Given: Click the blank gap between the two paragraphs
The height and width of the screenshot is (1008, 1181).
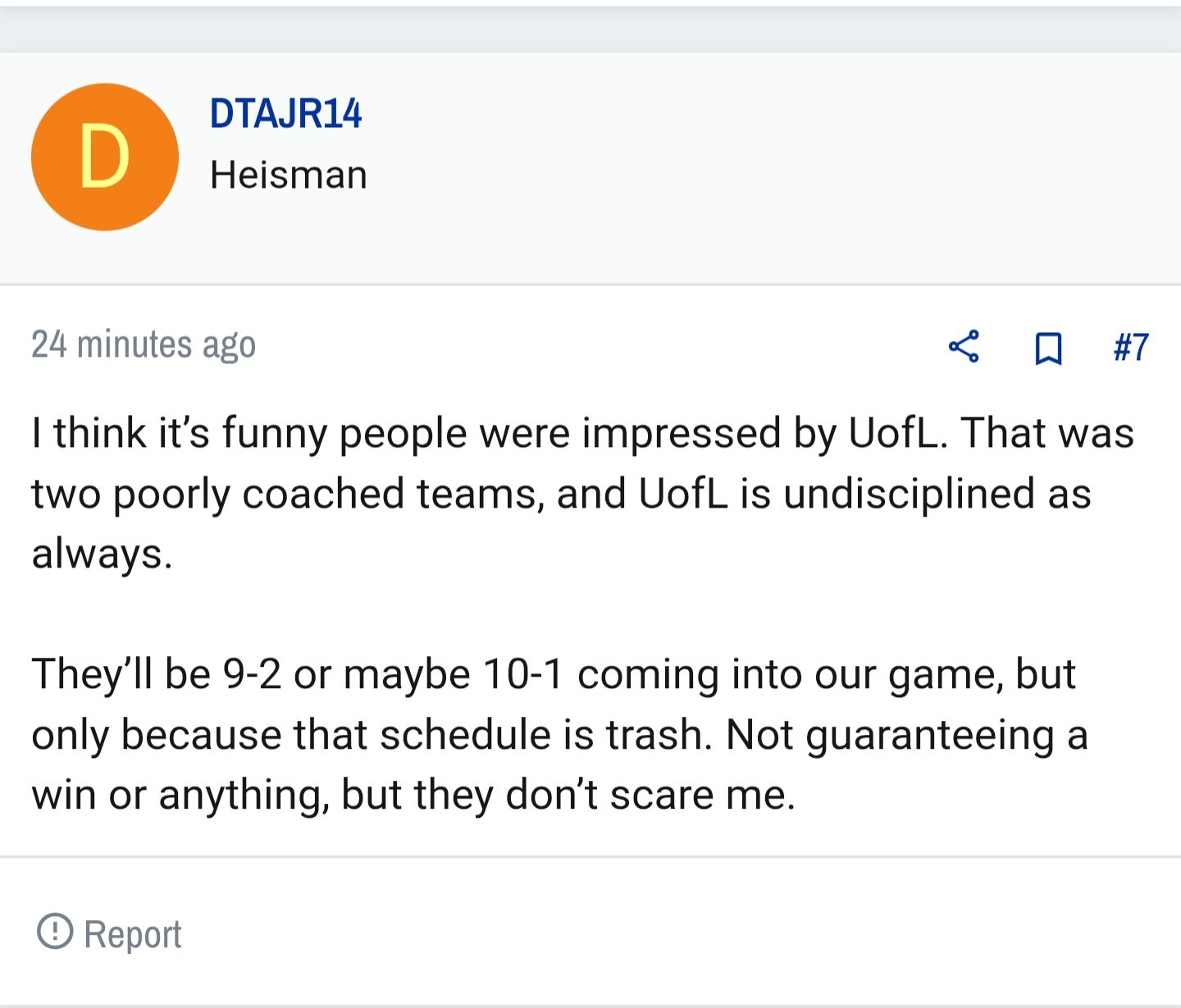Looking at the screenshot, I should click(590, 613).
